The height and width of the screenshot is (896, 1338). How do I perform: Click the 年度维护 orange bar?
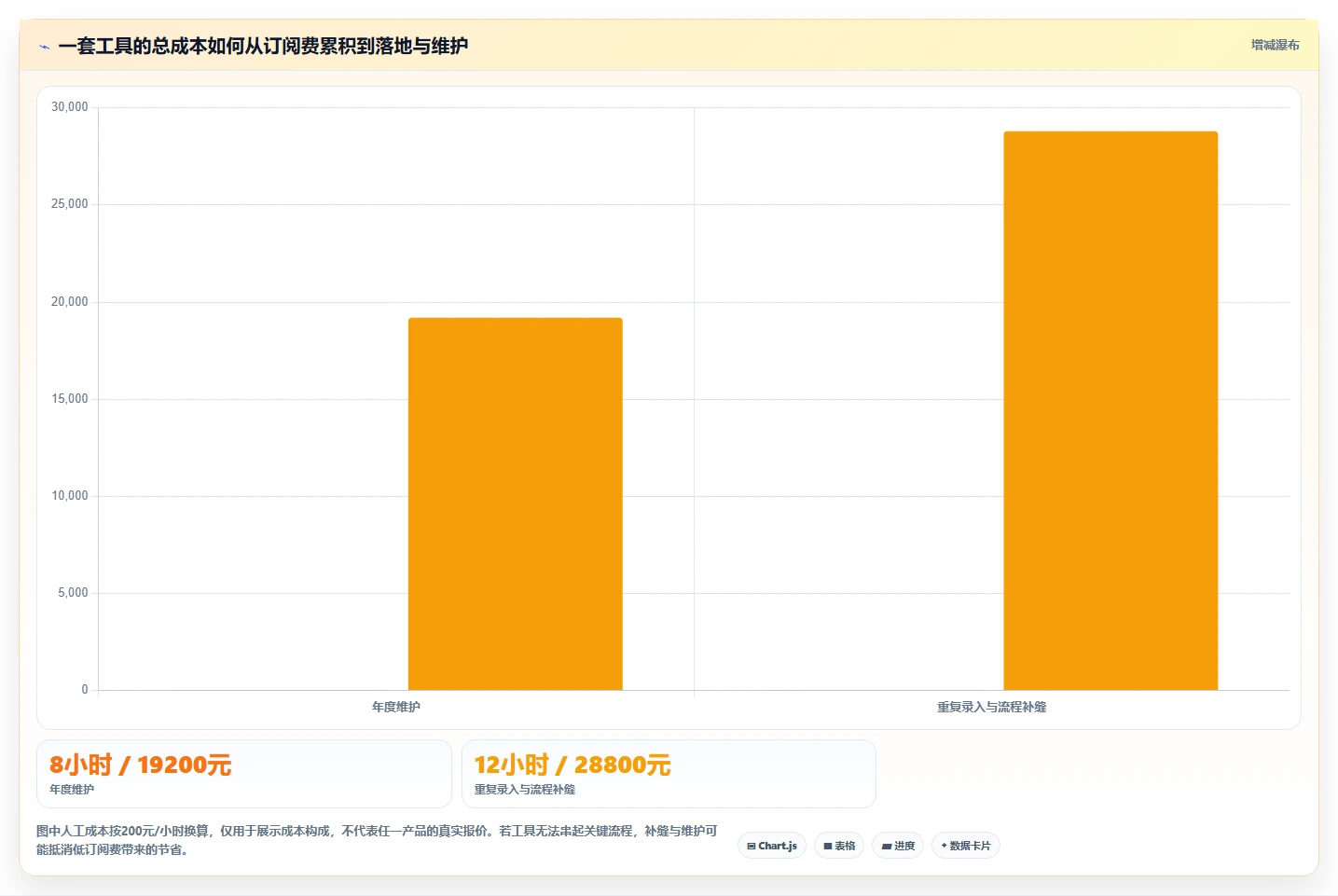(516, 503)
